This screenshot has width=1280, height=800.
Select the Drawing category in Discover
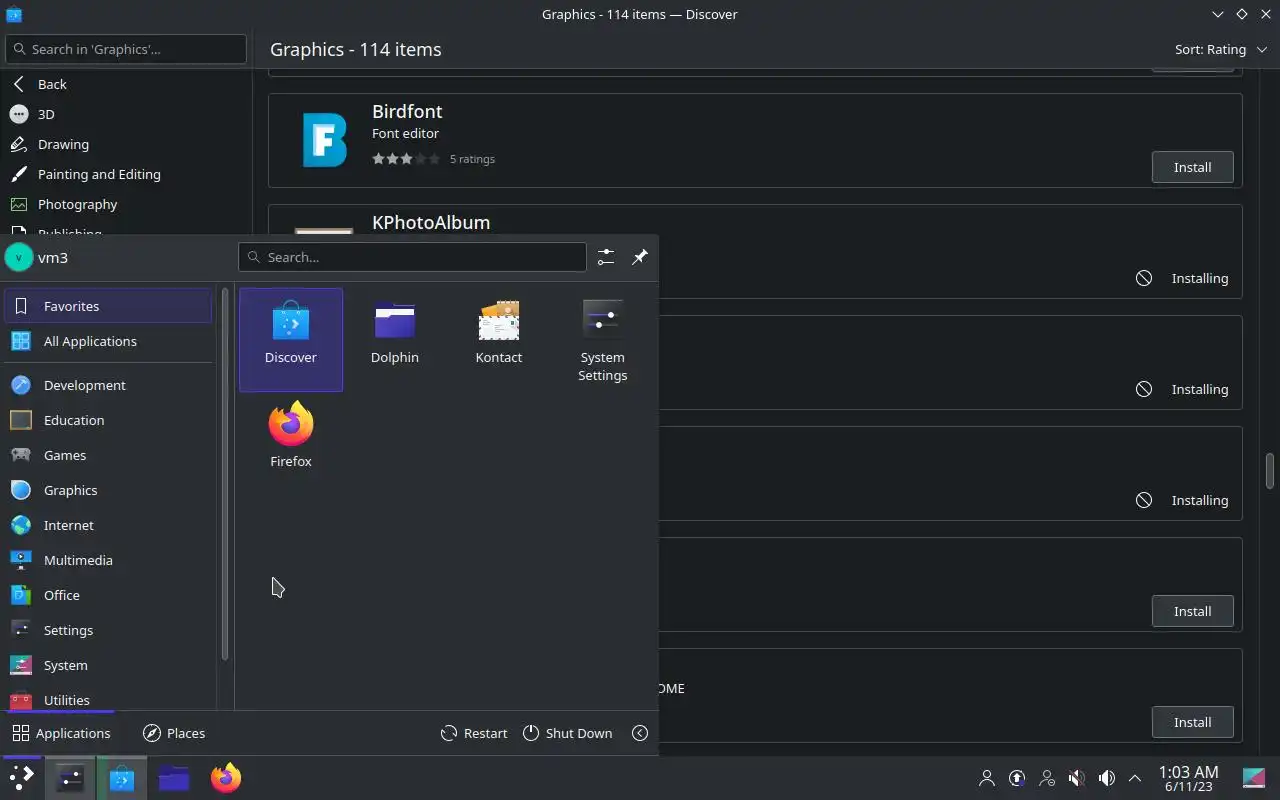[x=126, y=144]
